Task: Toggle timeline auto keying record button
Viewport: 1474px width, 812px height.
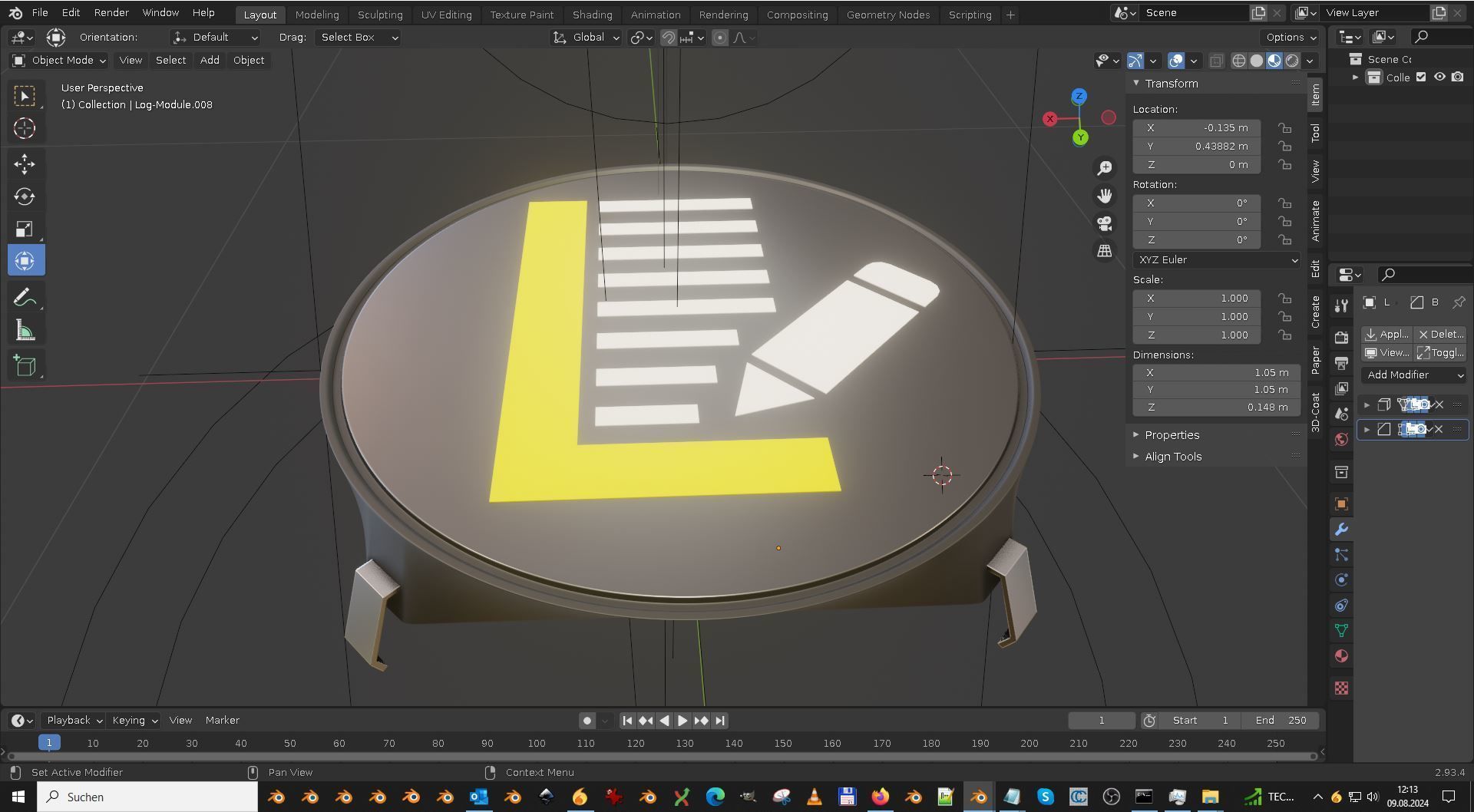Action: (x=587, y=721)
